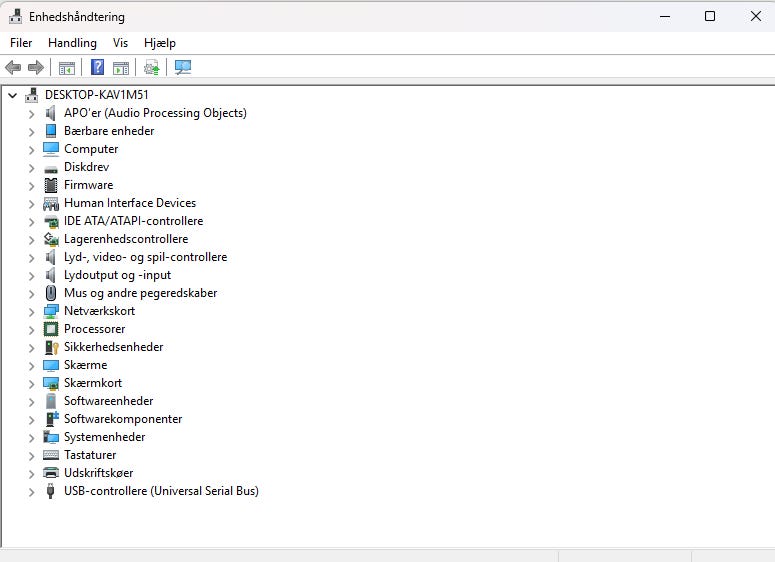Click the Back arrow toolbar icon
This screenshot has height=562, width=775.
coord(13,67)
